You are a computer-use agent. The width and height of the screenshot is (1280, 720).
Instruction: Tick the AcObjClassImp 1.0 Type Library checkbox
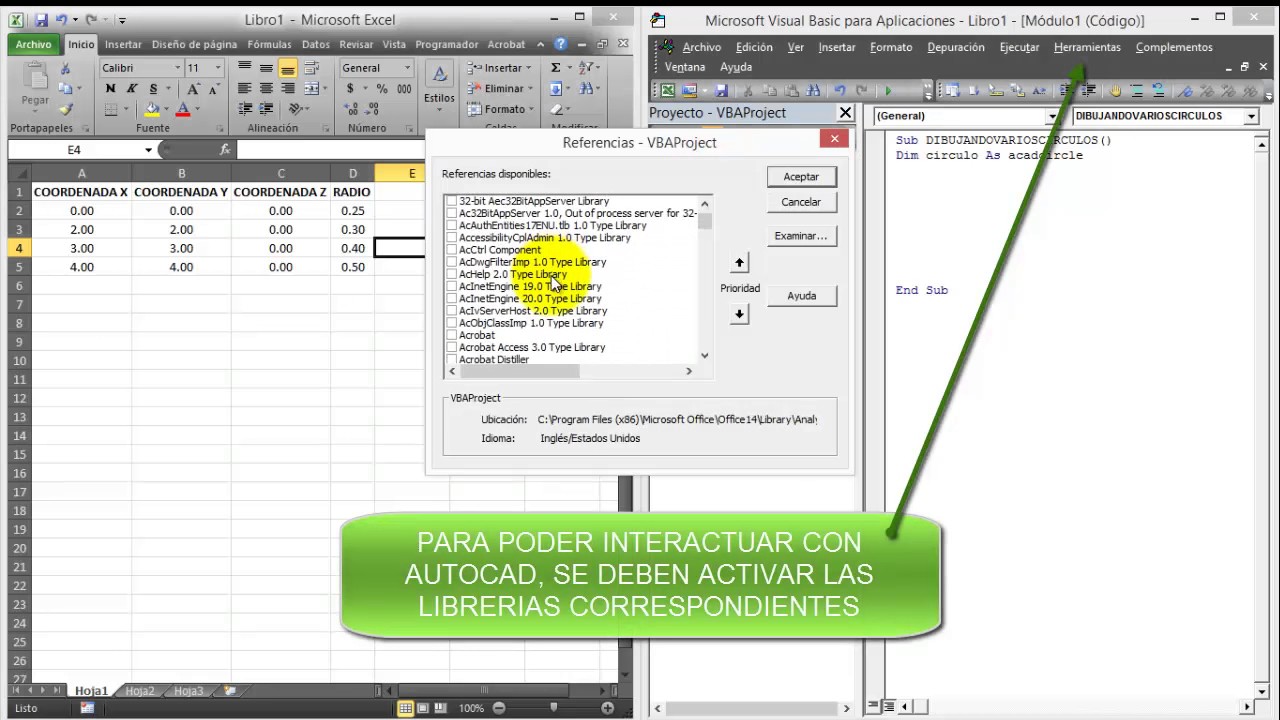click(452, 323)
